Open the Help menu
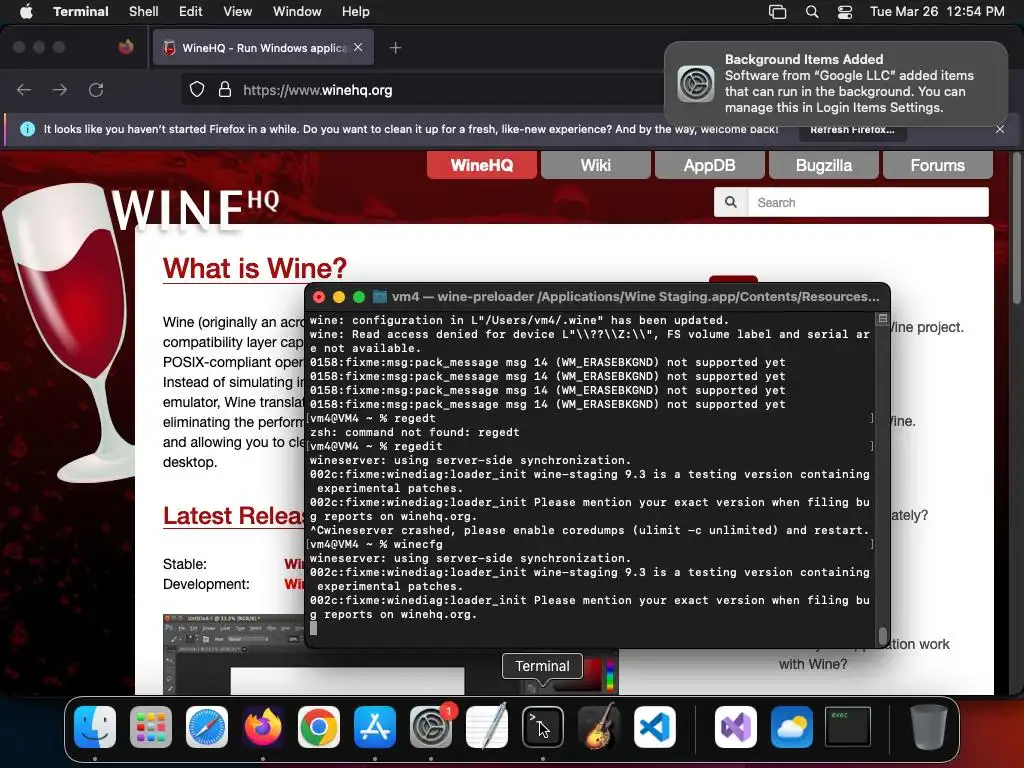The image size is (1024, 768). pos(355,12)
